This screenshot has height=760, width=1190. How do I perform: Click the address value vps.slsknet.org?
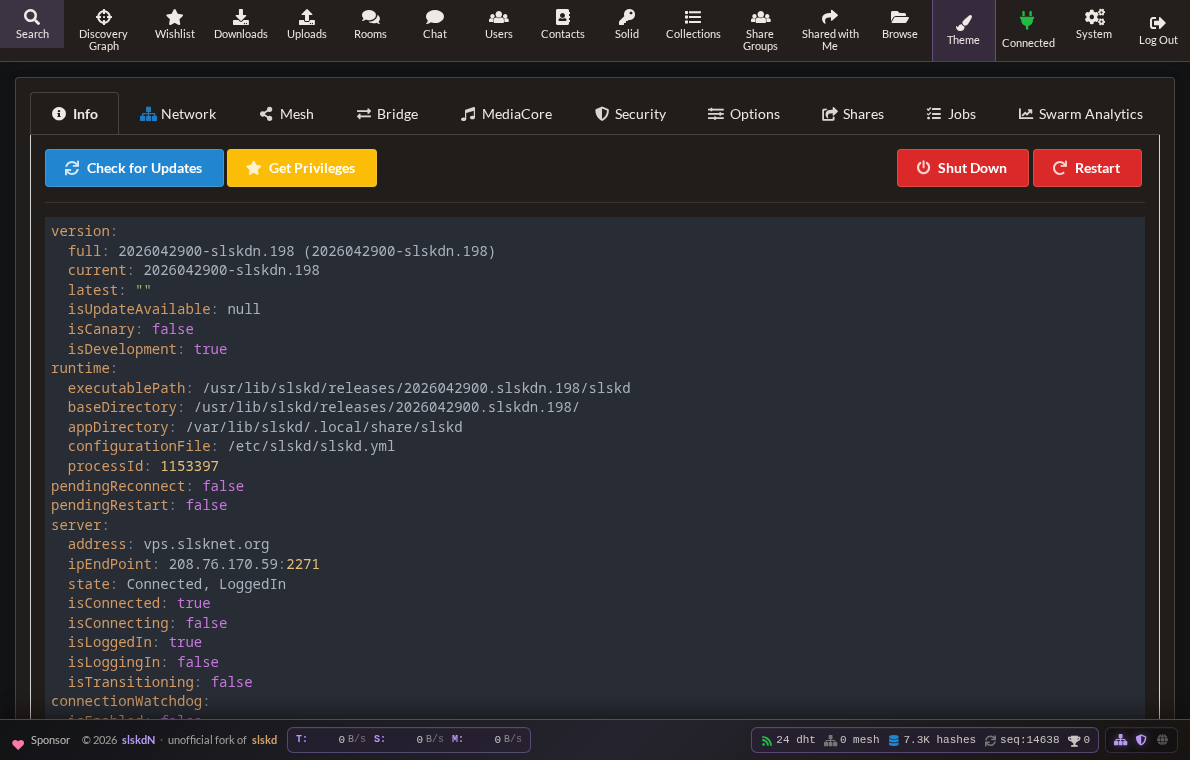point(206,544)
